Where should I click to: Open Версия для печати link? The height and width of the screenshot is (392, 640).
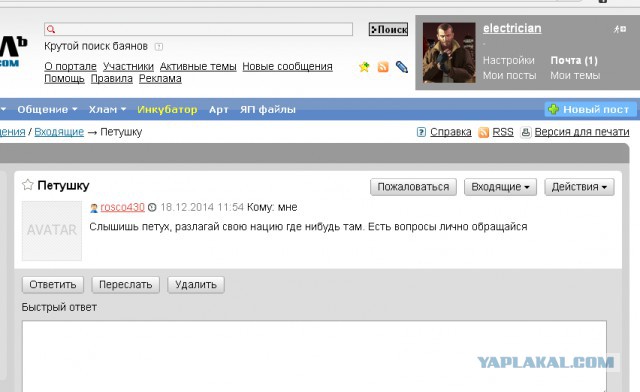[x=582, y=132]
